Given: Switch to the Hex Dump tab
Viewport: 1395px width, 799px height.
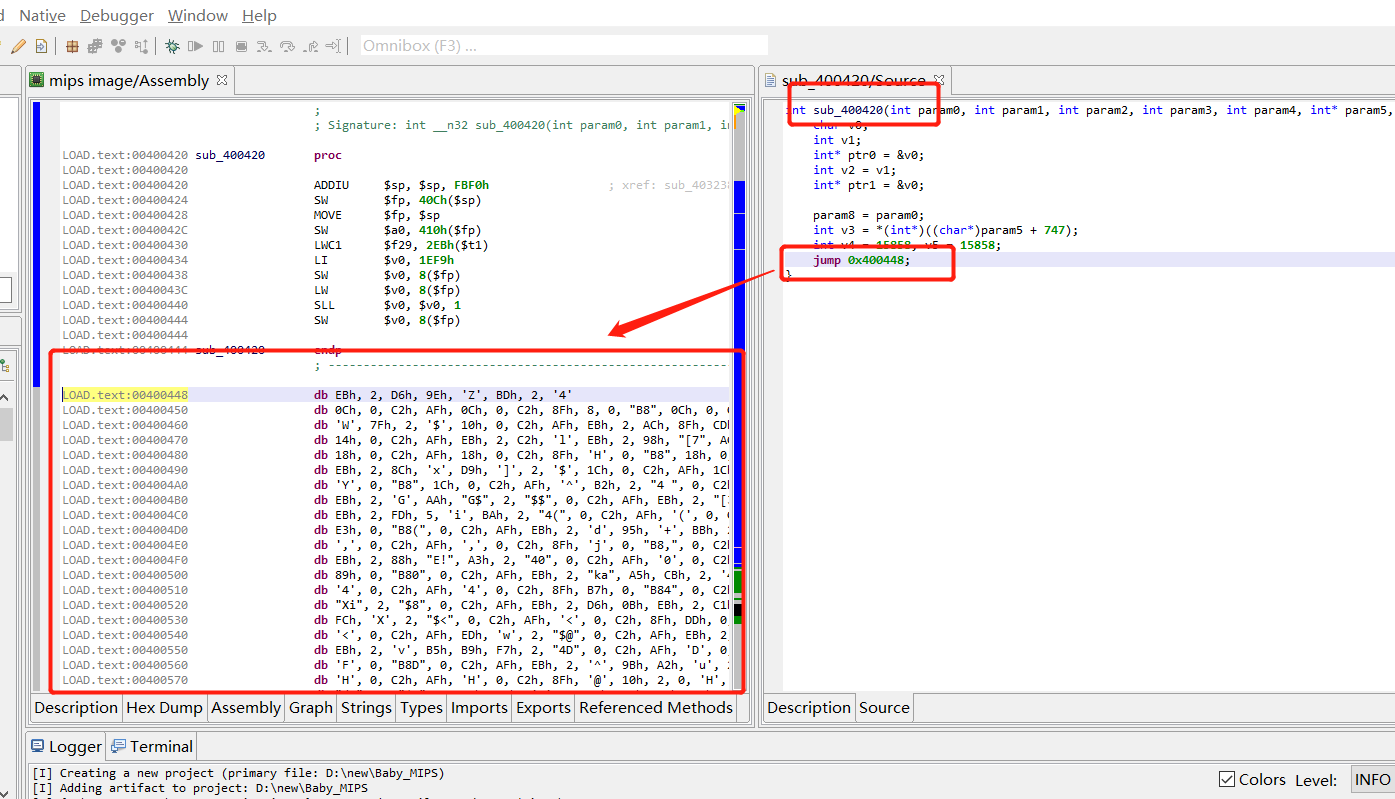Looking at the screenshot, I should (x=165, y=708).
